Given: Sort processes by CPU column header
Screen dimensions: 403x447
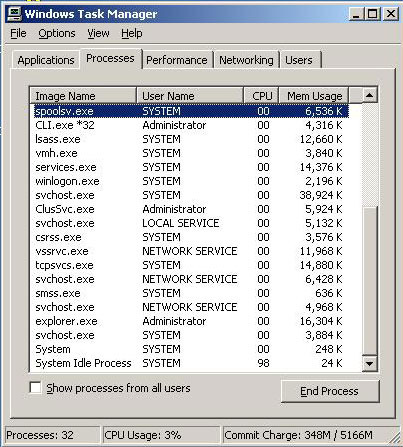Looking at the screenshot, I should (x=261, y=96).
